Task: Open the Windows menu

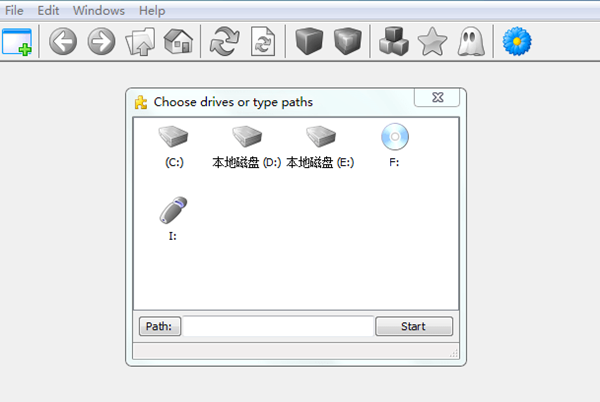Action: click(x=99, y=10)
